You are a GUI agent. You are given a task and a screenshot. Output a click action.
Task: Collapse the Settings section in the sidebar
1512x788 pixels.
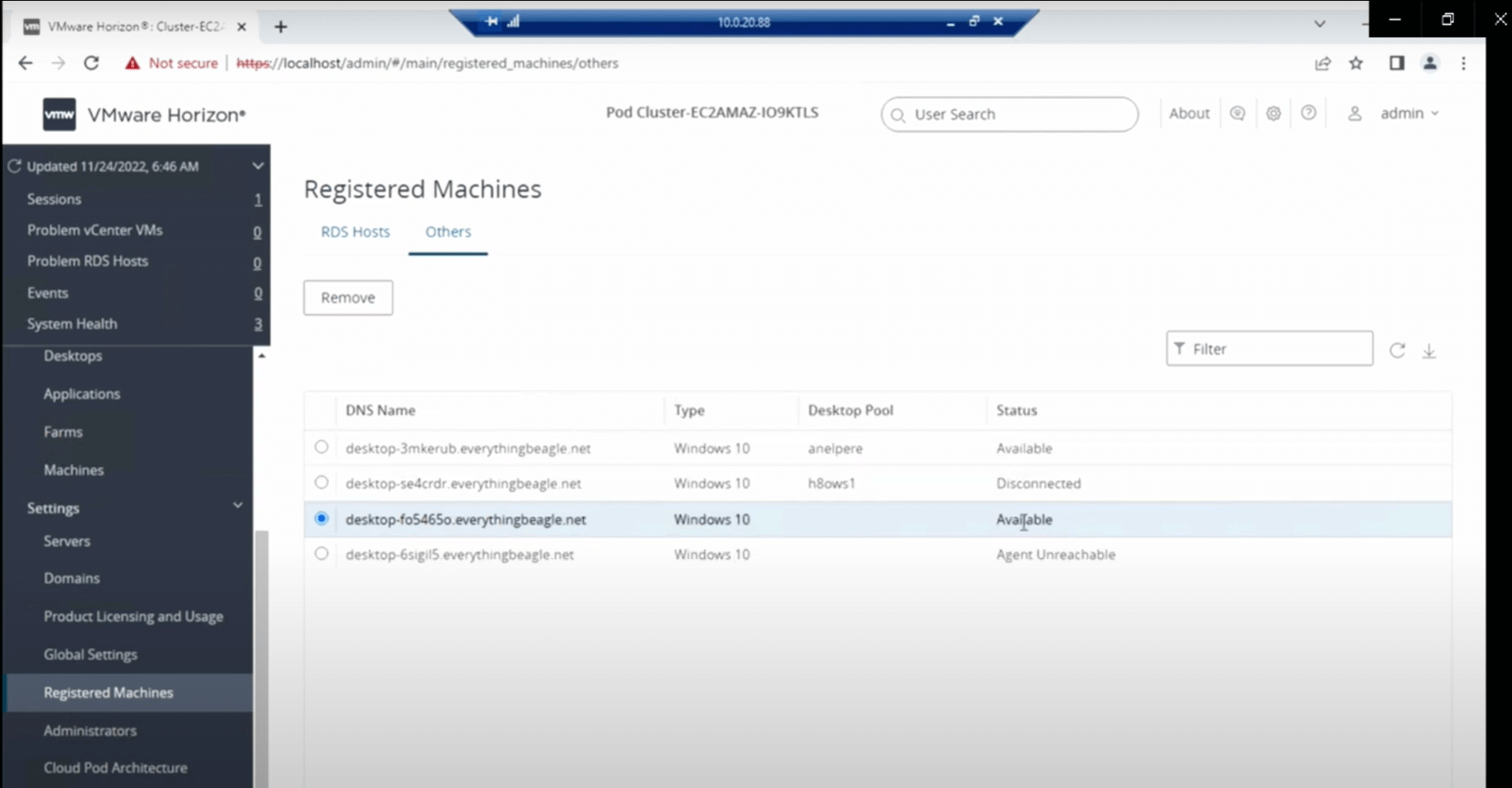pos(238,506)
